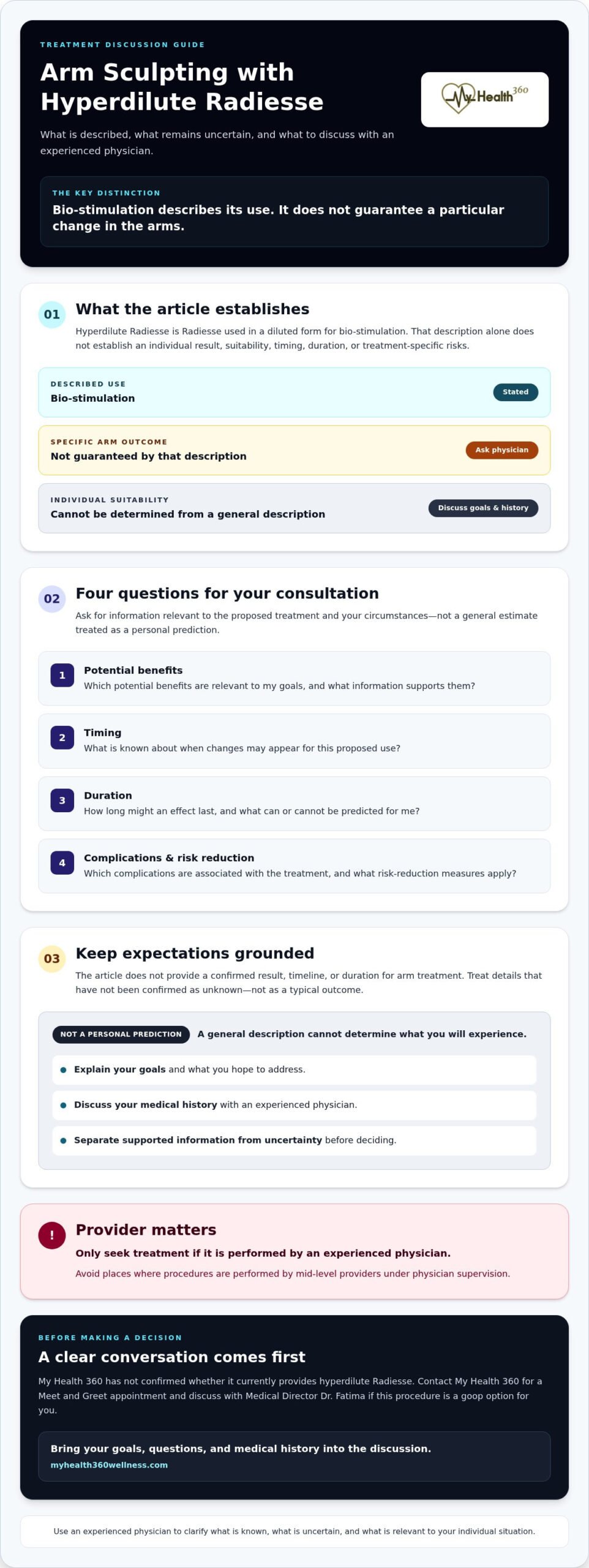This screenshot has width=589, height=1568.
Task: Click the Discuss goals & history pill
Action: (483, 508)
